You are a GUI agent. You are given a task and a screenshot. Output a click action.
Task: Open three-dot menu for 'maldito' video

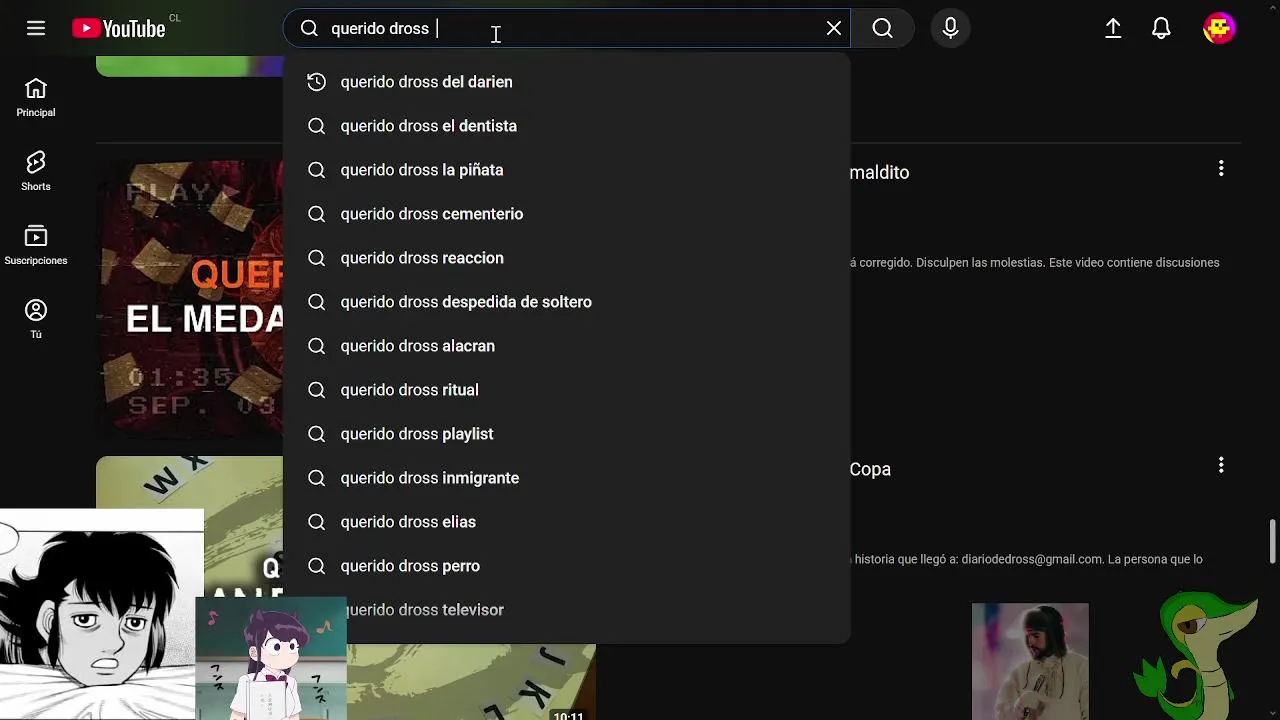[1221, 169]
